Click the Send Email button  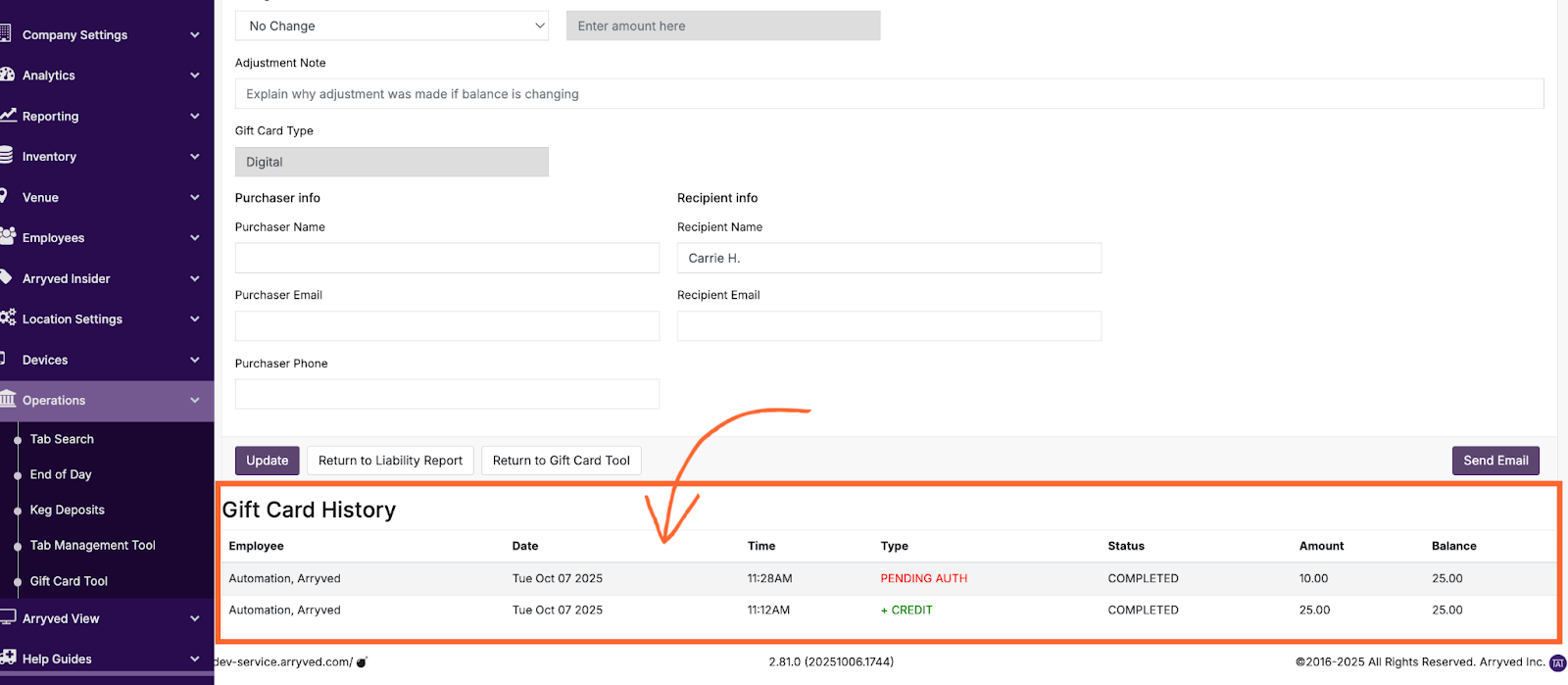click(1494, 461)
